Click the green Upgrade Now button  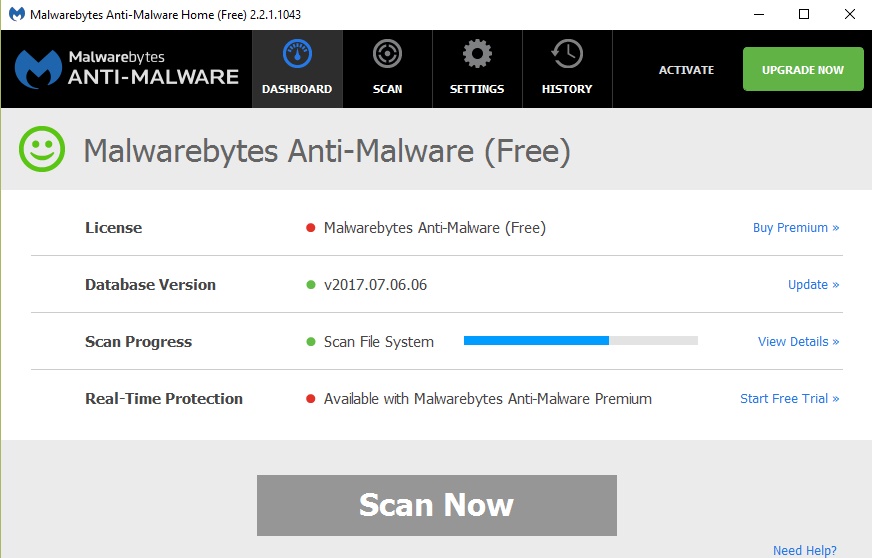tap(803, 69)
